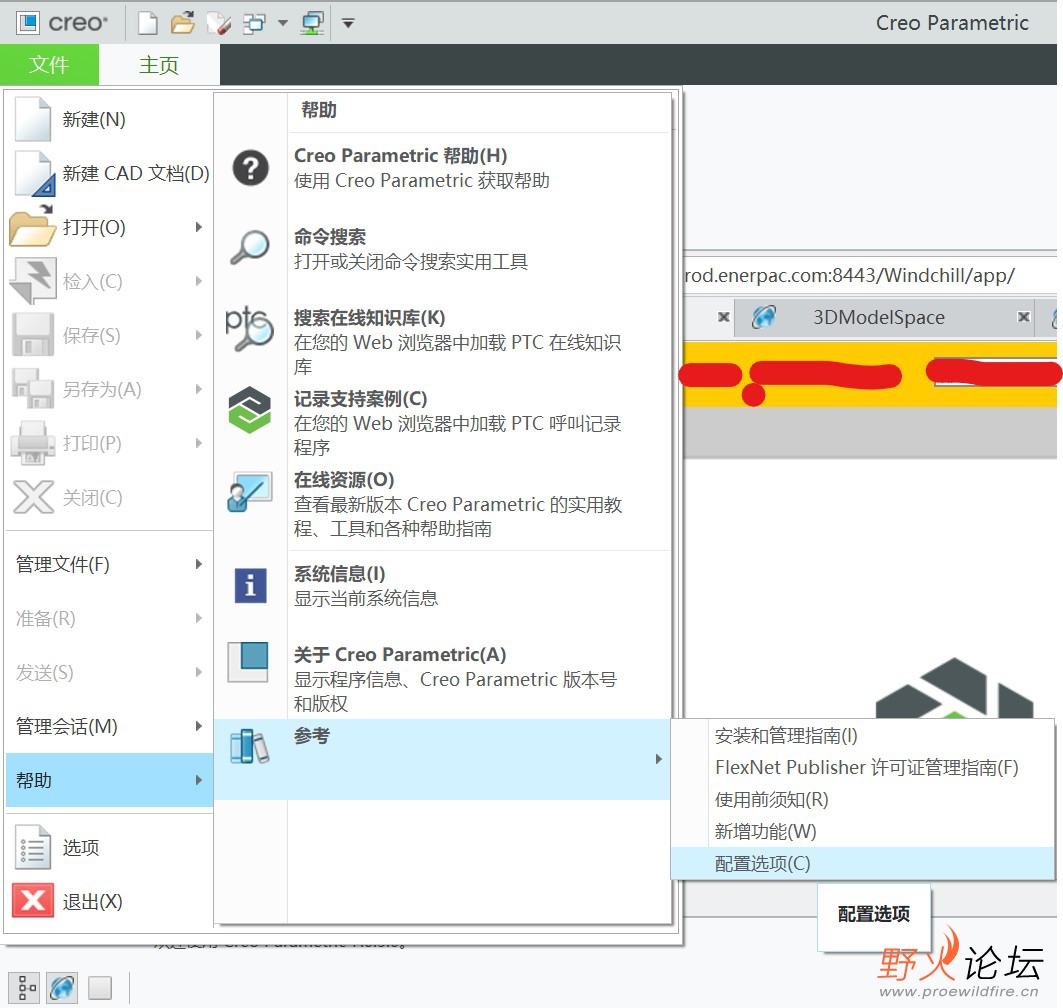Click the Windows switcher icon in toolbar

pos(254,23)
